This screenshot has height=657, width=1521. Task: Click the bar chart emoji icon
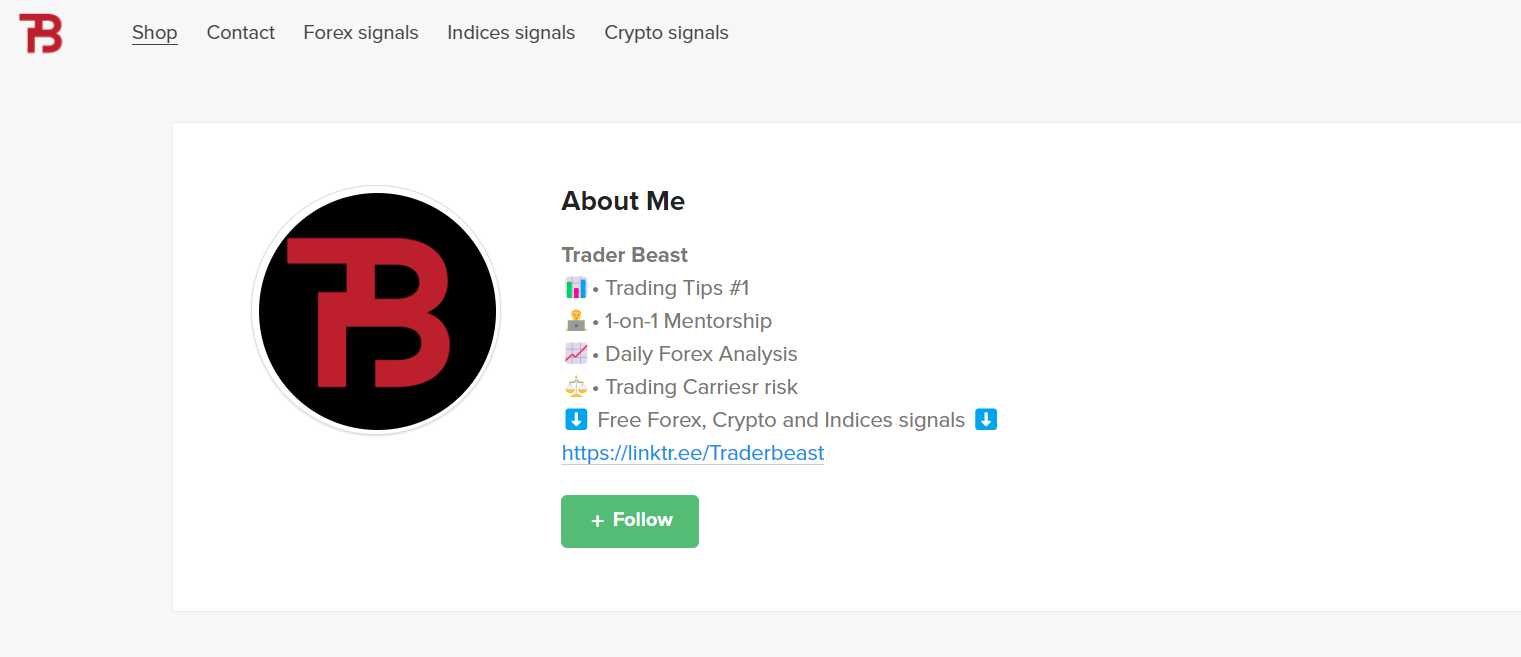[x=575, y=289]
